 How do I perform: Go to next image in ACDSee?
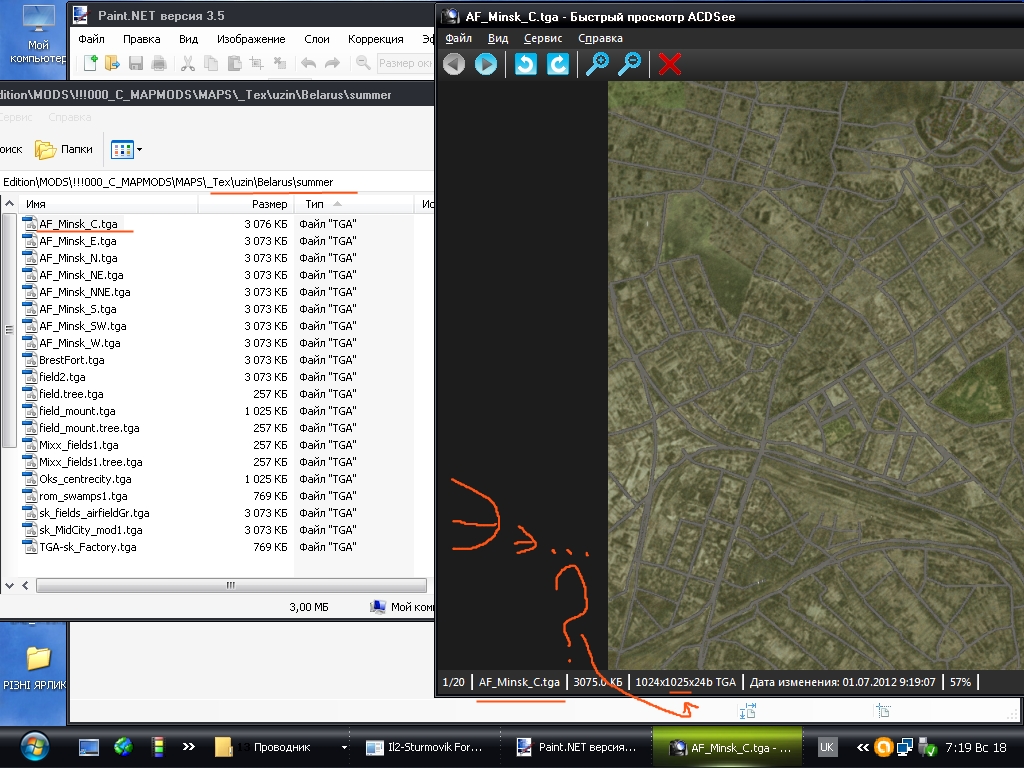(486, 65)
